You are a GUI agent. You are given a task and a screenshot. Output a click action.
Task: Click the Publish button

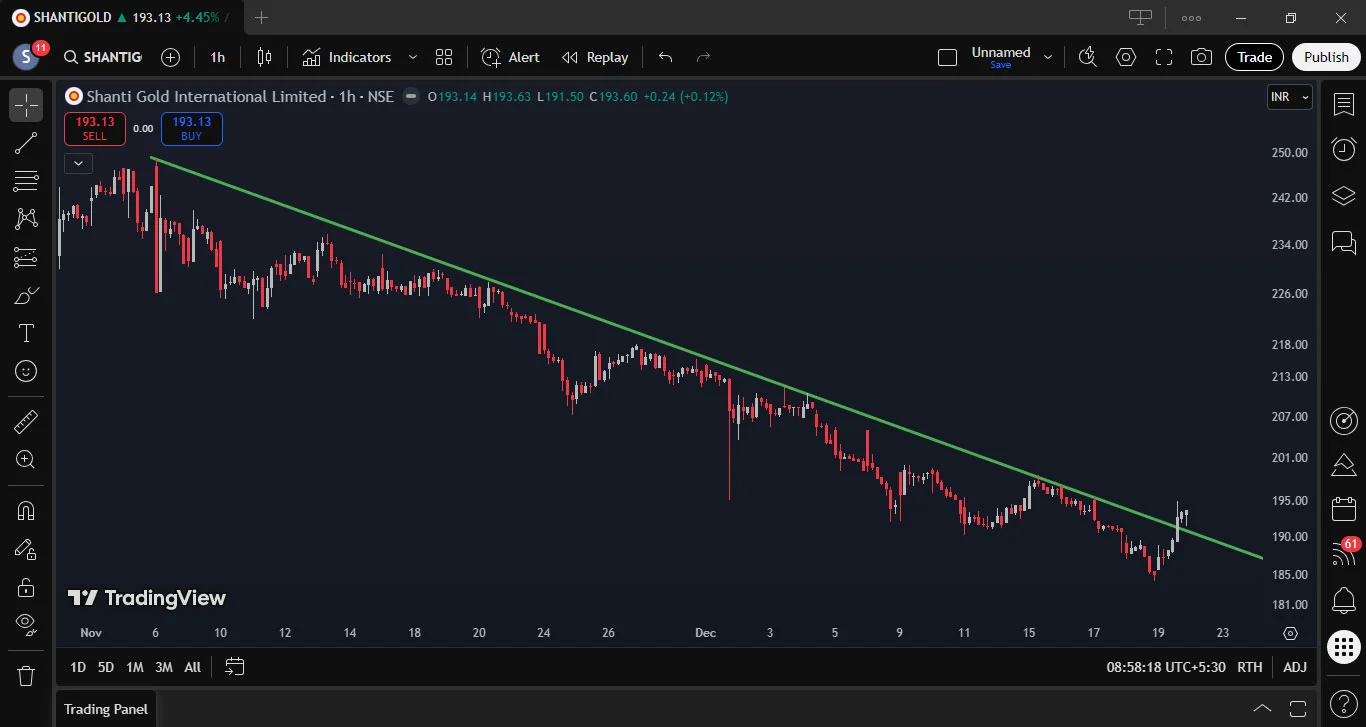coord(1326,57)
